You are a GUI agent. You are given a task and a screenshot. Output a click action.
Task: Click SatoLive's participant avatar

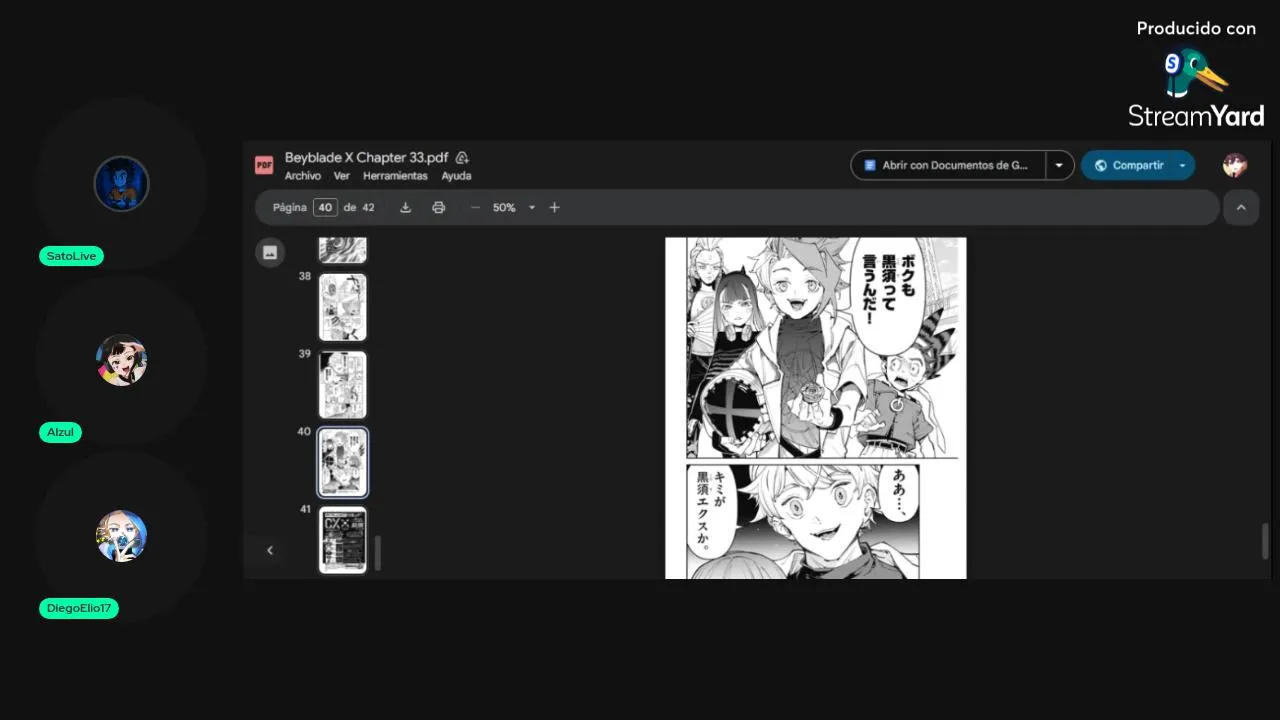pos(121,183)
